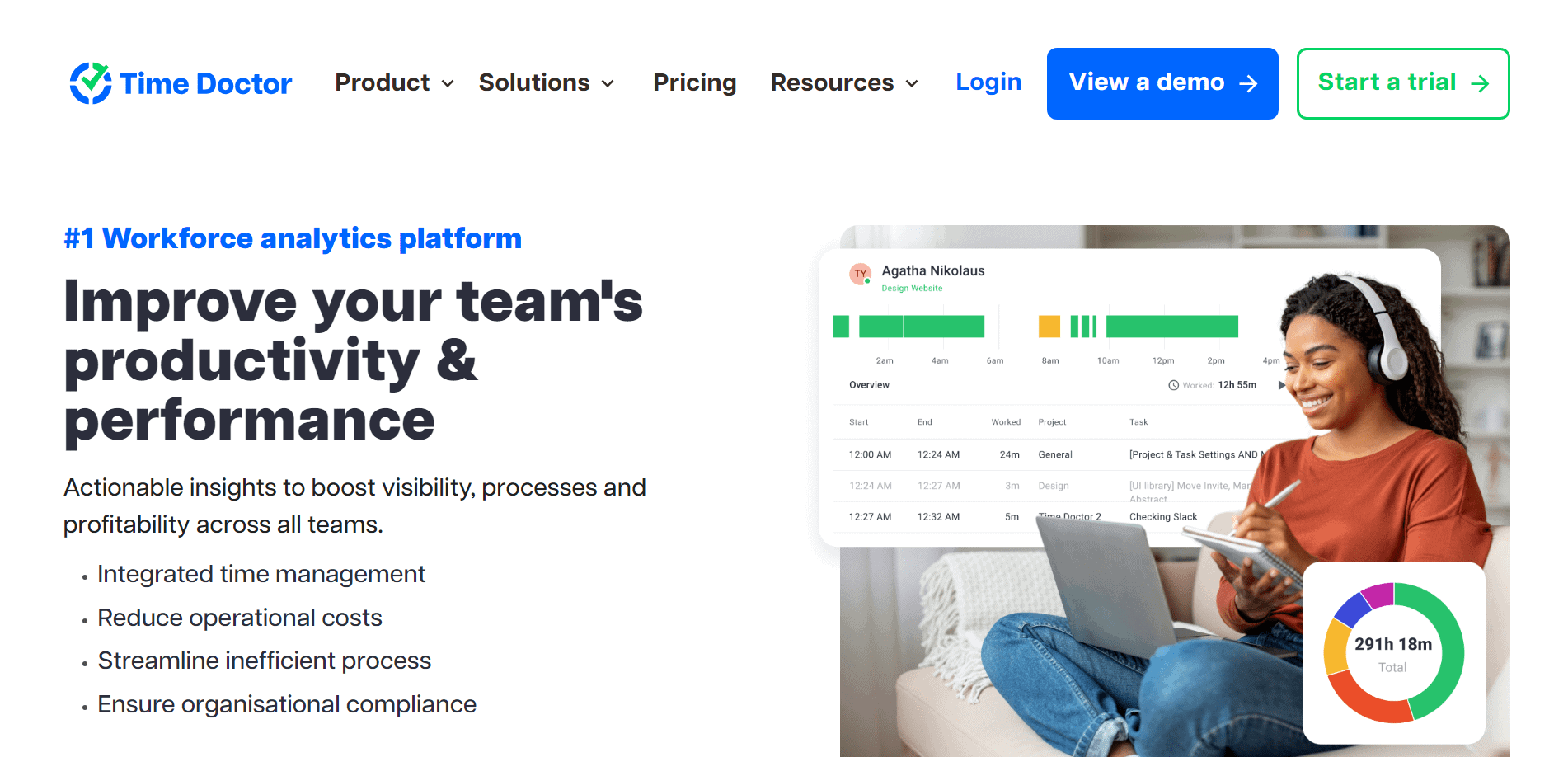This screenshot has width=1568, height=757.
Task: Click the arrow icon in Start a trial
Action: (x=1480, y=83)
